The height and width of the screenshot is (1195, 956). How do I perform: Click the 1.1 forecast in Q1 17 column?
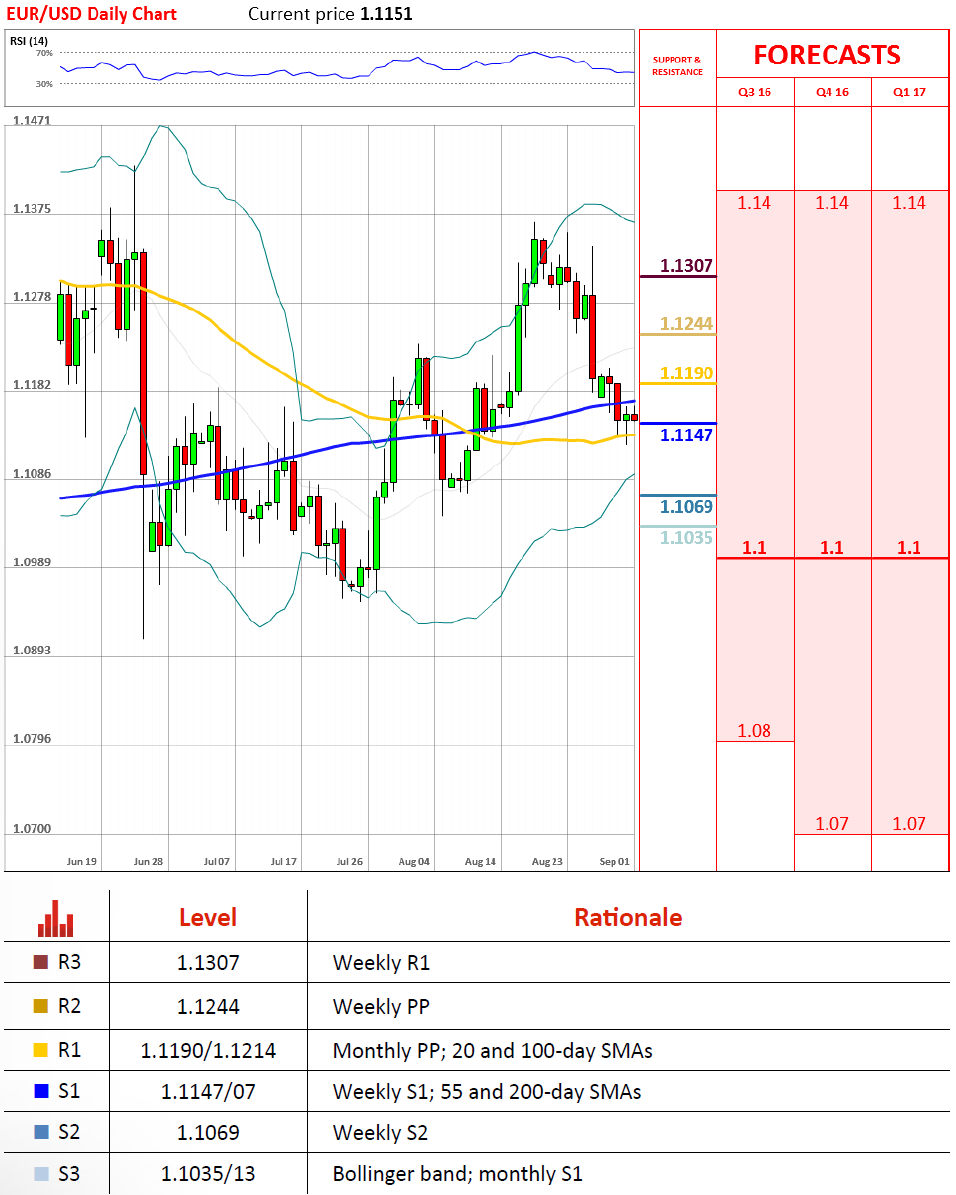click(909, 547)
